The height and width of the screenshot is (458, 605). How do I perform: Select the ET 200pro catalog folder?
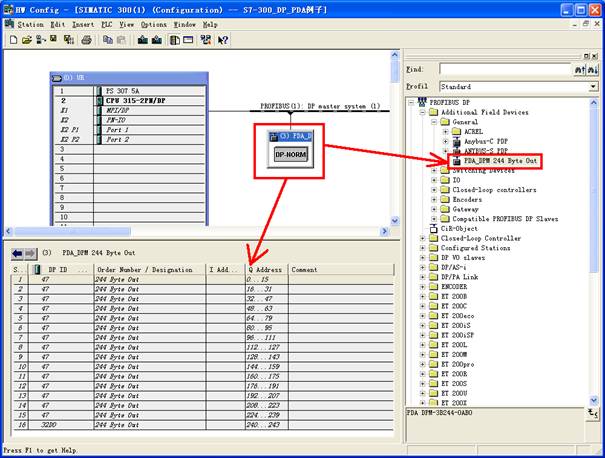(x=457, y=364)
